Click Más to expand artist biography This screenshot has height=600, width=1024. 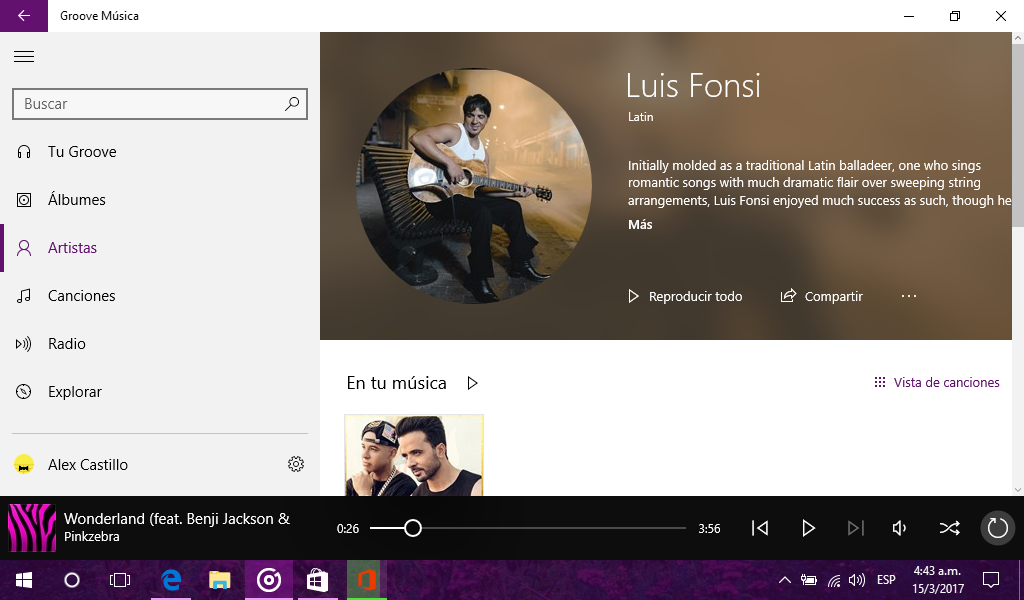click(640, 225)
